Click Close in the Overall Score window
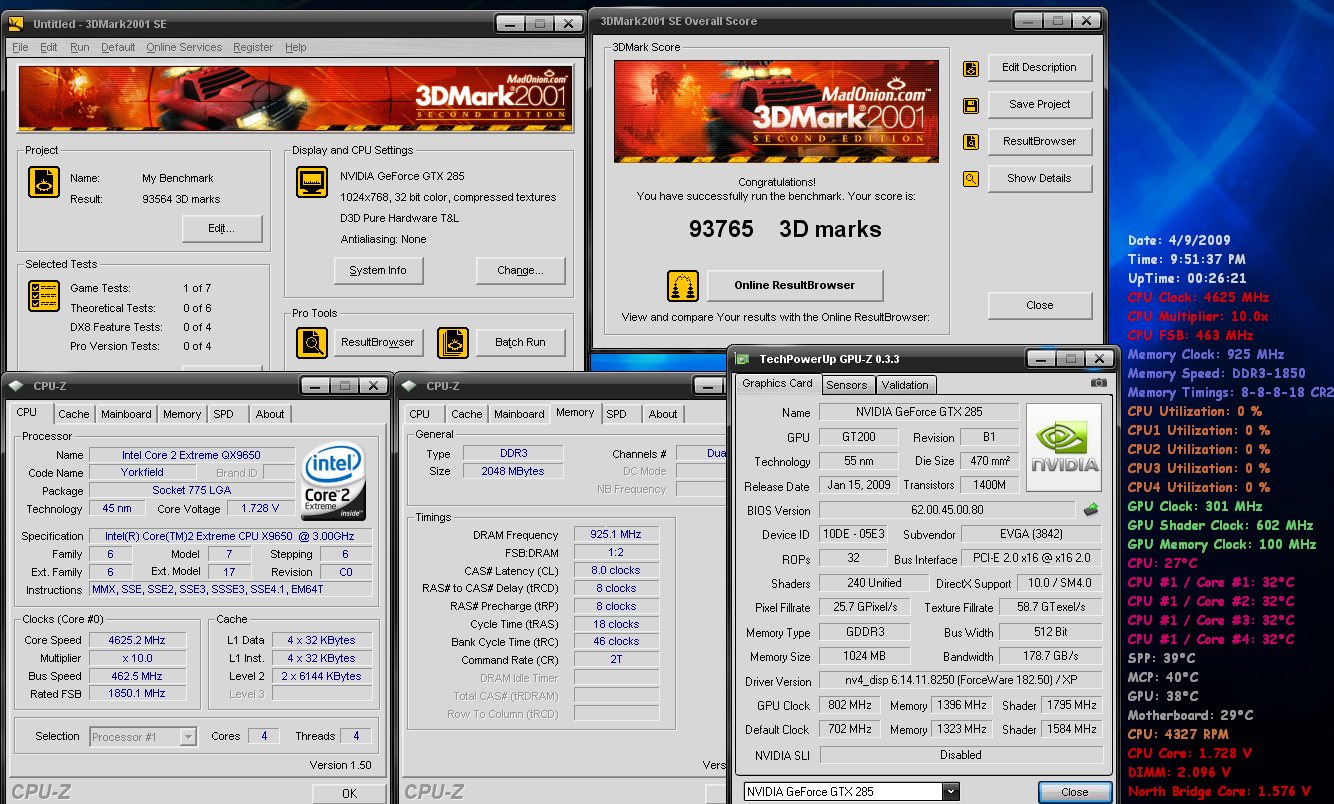The width and height of the screenshot is (1334, 804). [x=1040, y=306]
